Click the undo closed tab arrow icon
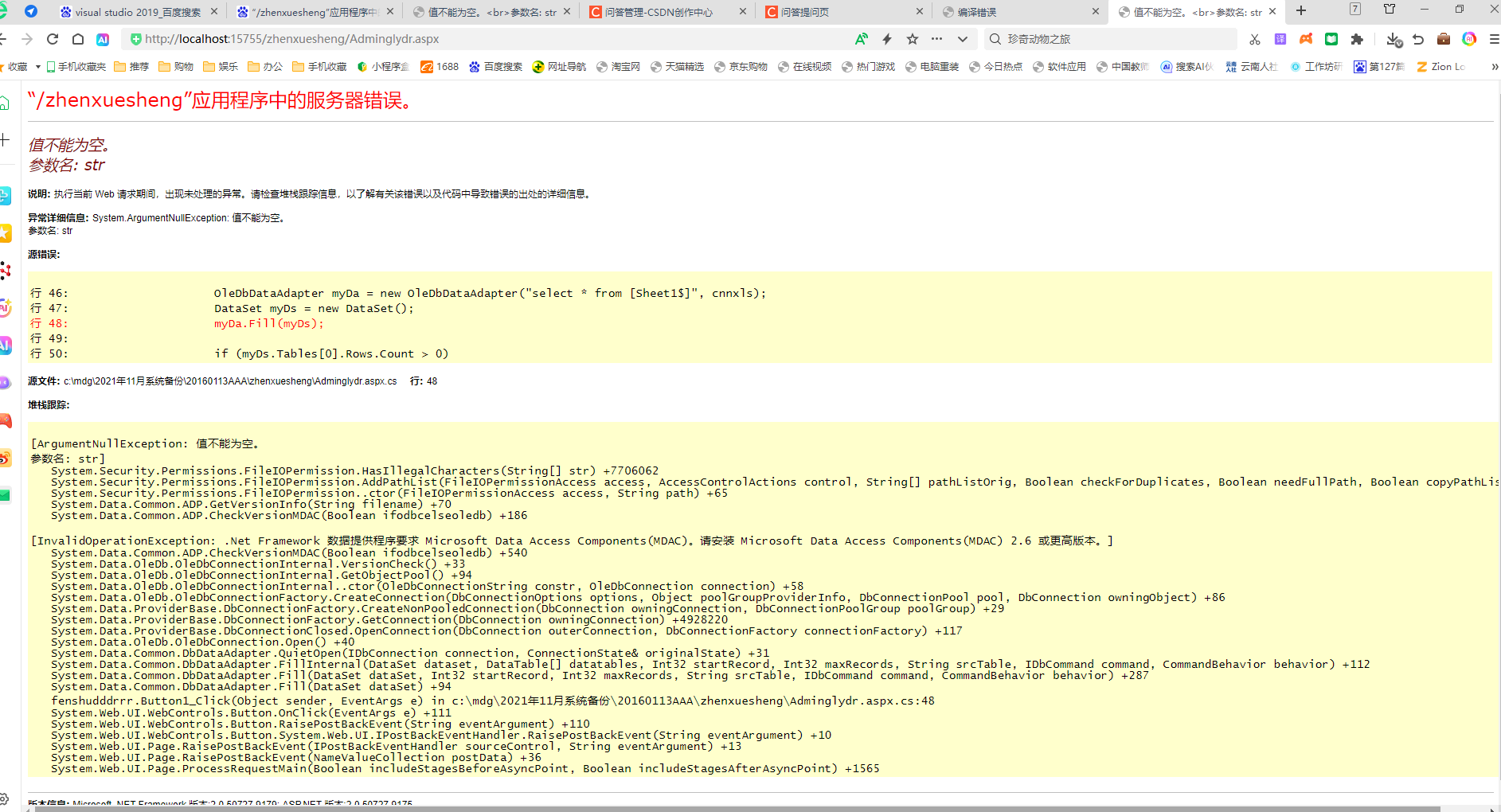Screen dimensions: 1501x812 pos(1418,39)
